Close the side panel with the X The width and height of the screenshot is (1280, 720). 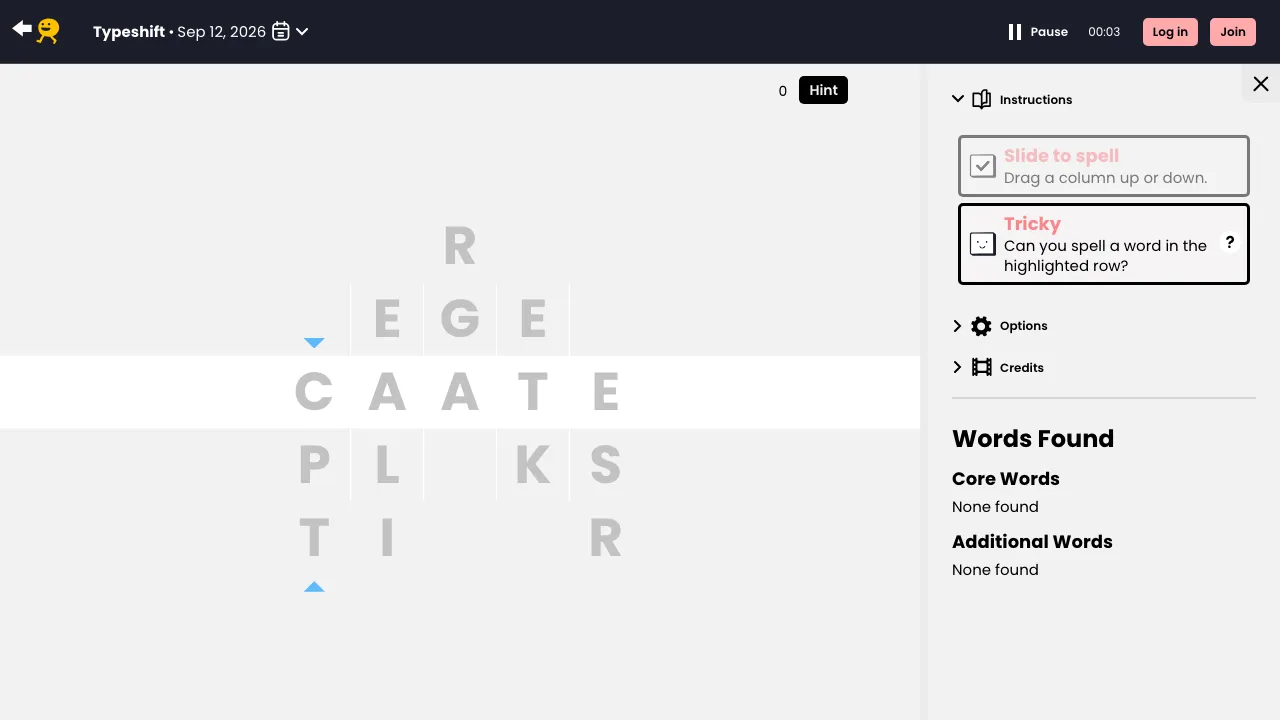click(x=1261, y=84)
